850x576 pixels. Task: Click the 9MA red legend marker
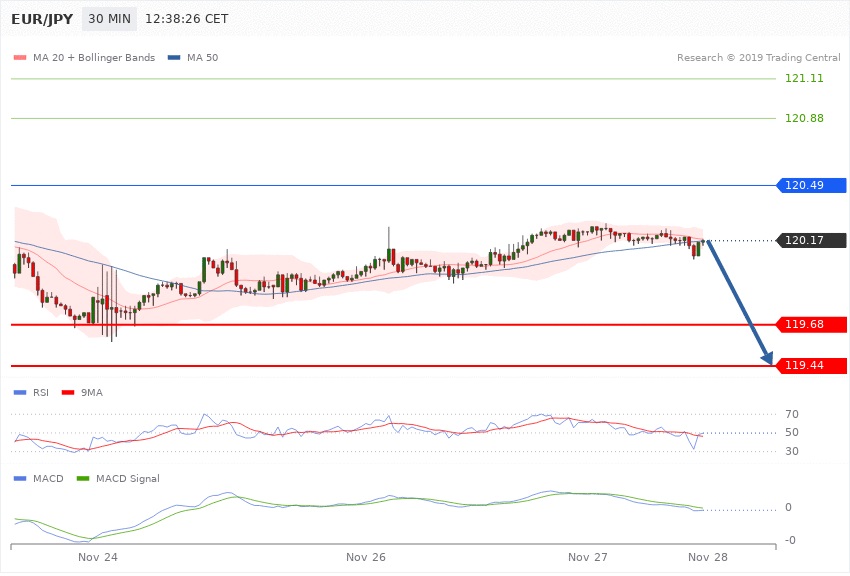point(69,392)
